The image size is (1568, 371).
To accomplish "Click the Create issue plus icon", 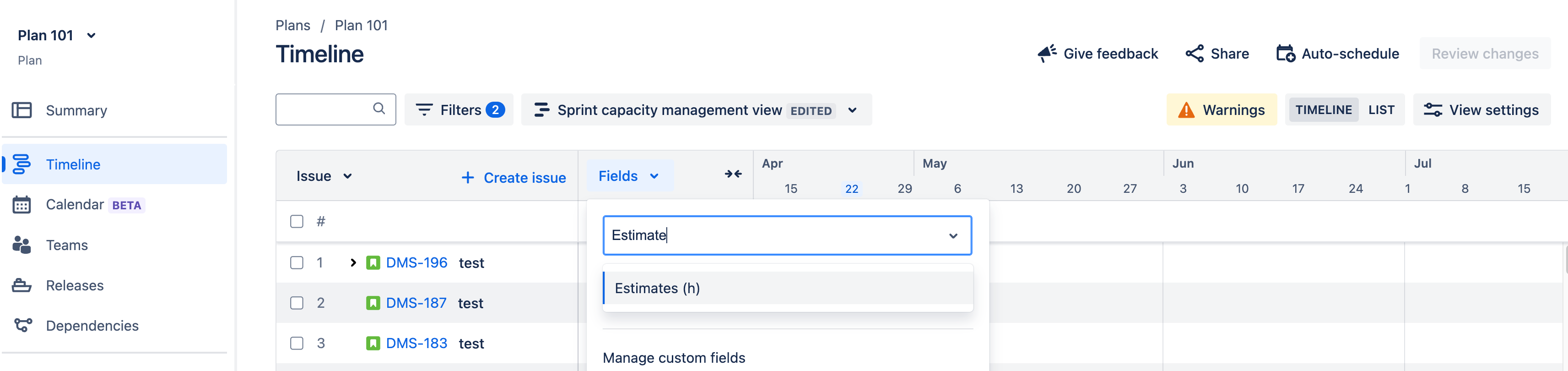I will point(467,178).
